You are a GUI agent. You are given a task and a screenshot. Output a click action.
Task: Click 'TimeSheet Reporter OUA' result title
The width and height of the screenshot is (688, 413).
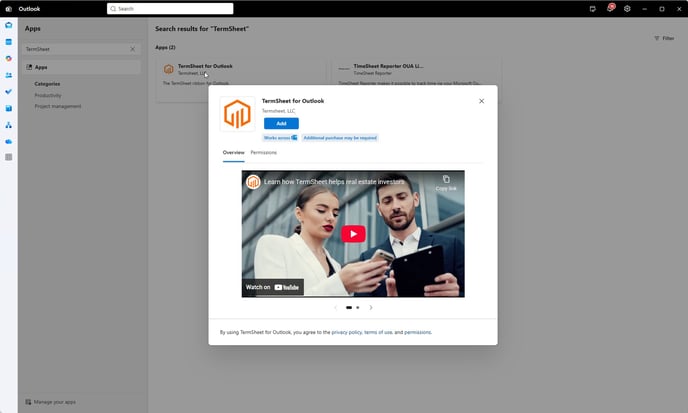388,66
